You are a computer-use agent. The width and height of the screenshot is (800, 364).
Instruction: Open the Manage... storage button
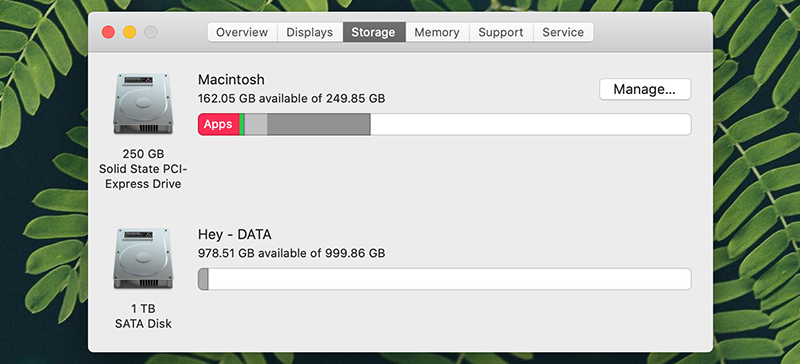coord(645,89)
